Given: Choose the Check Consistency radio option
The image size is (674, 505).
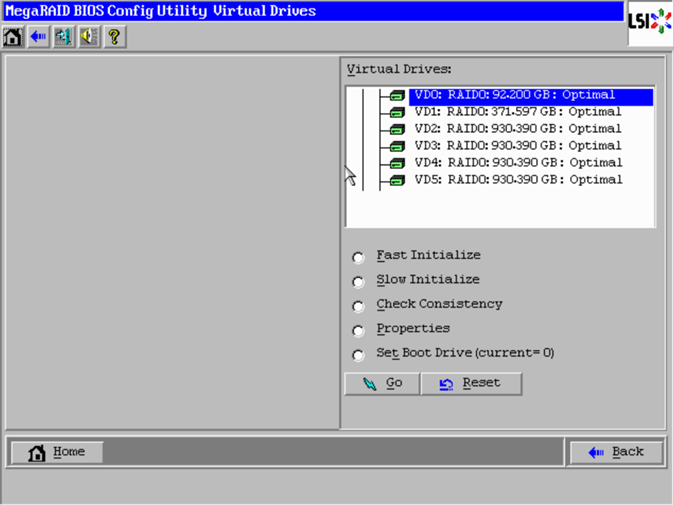Looking at the screenshot, I should pos(358,306).
